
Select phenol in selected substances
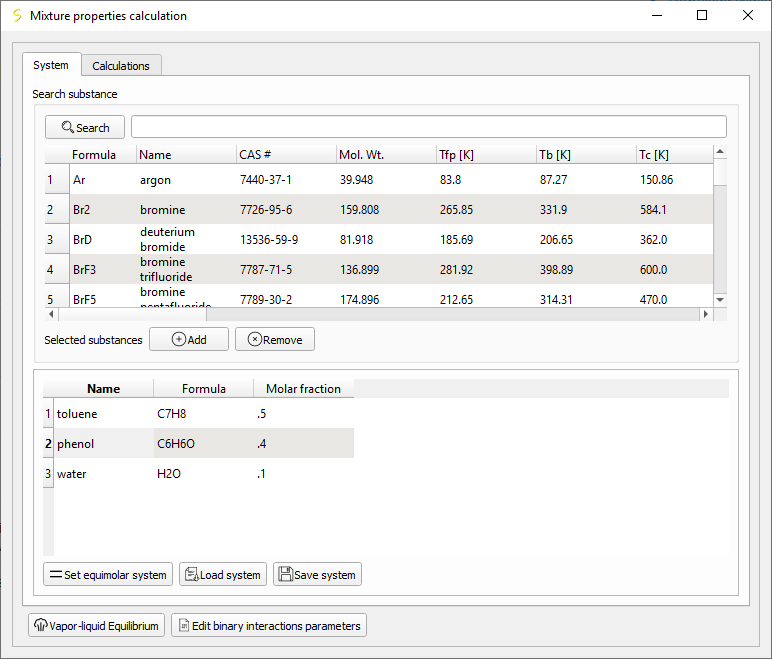[x=103, y=444]
